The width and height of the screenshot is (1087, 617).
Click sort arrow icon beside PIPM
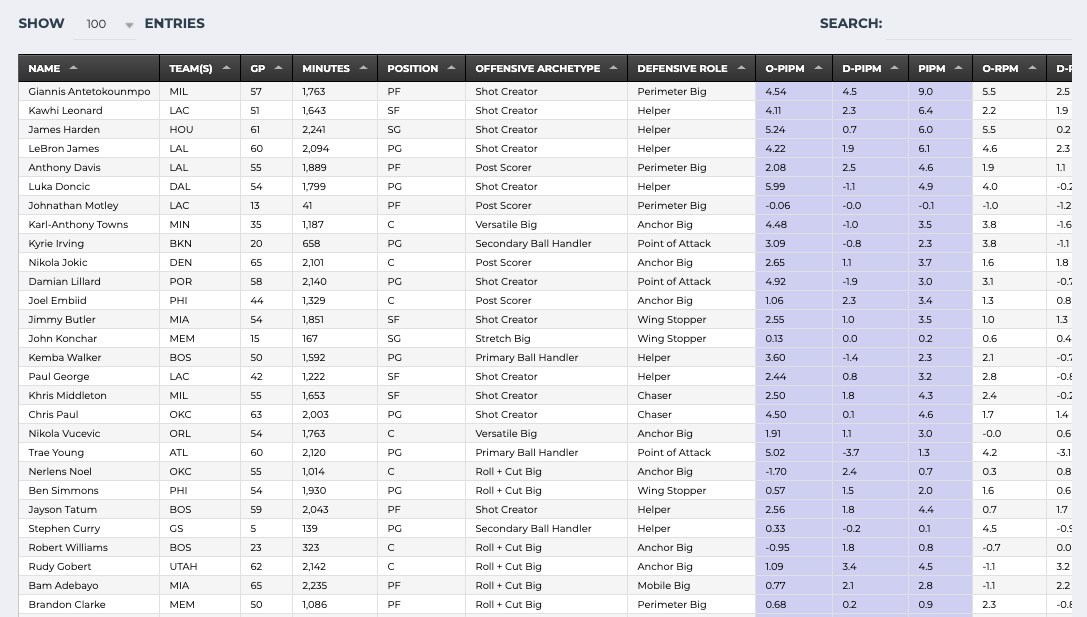pos(958,67)
